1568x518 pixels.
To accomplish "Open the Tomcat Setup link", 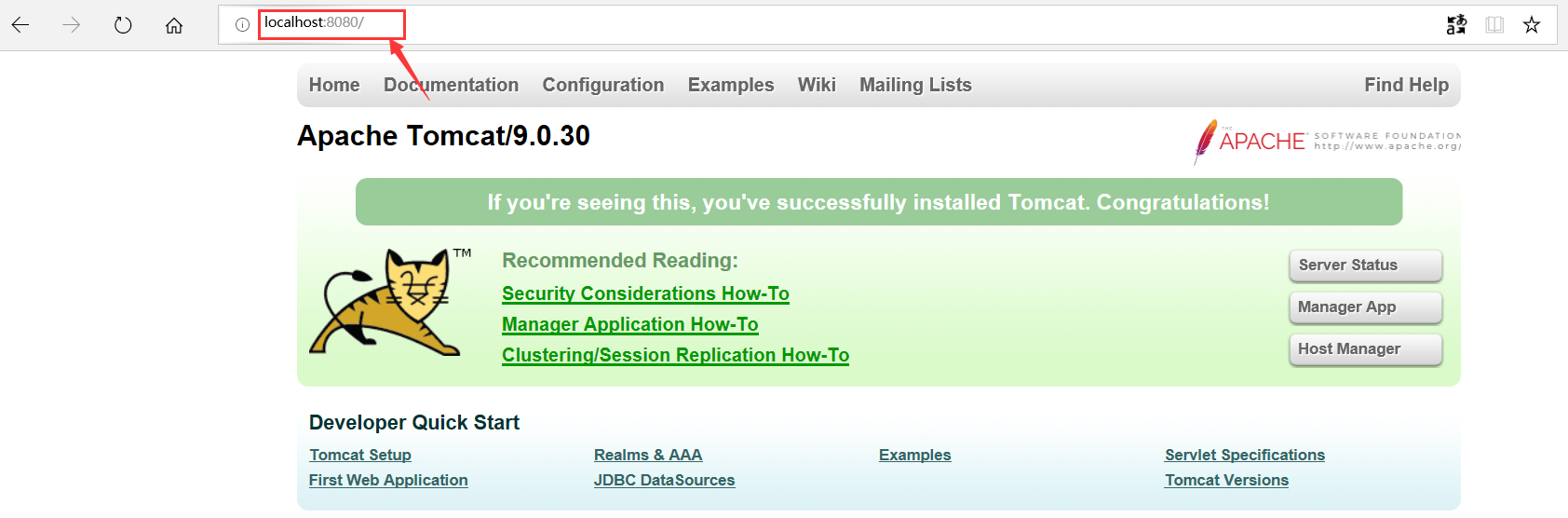I will click(360, 455).
